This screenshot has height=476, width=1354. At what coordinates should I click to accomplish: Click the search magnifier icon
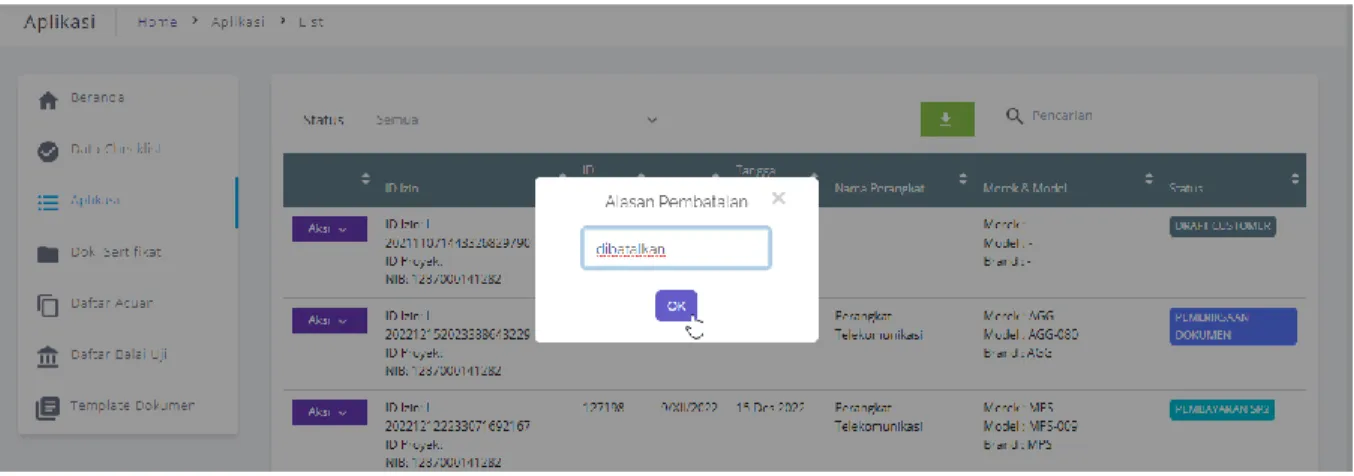1014,117
